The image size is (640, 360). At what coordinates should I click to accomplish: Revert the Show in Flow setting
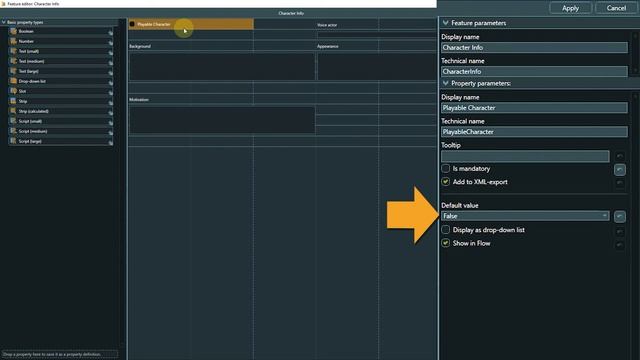[x=620, y=245]
